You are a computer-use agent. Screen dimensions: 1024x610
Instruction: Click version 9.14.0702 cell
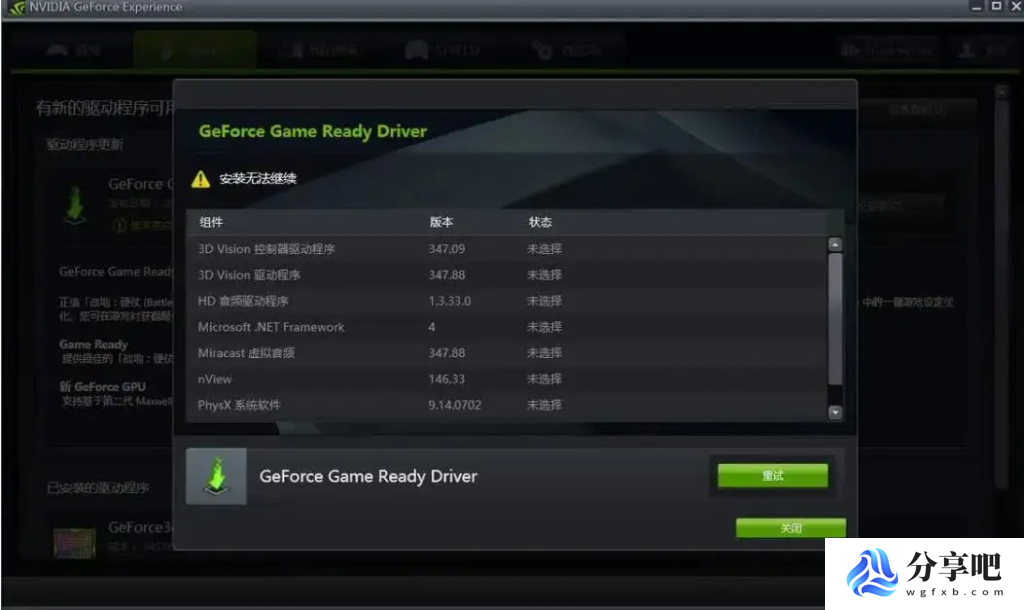(x=455, y=406)
